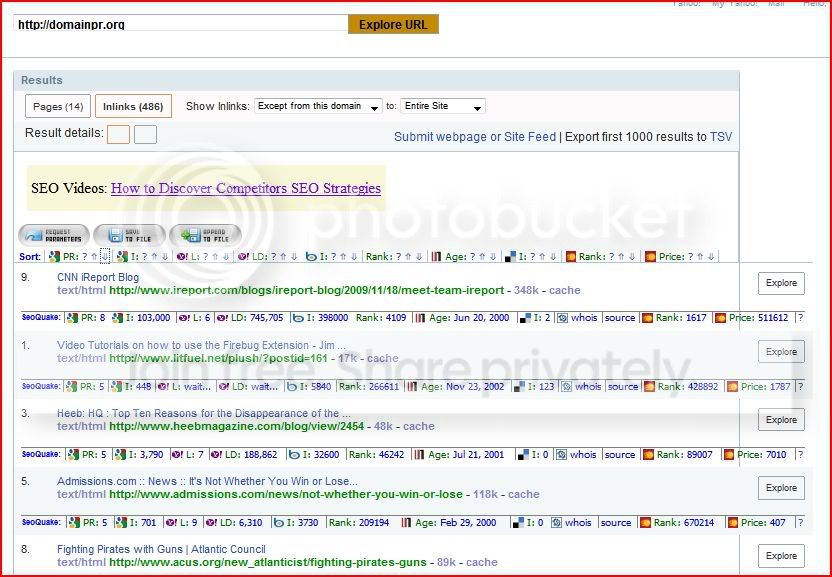Viewport: 832px width, 577px height.
Task: Open cache link for ireport.com result
Action: 565,290
